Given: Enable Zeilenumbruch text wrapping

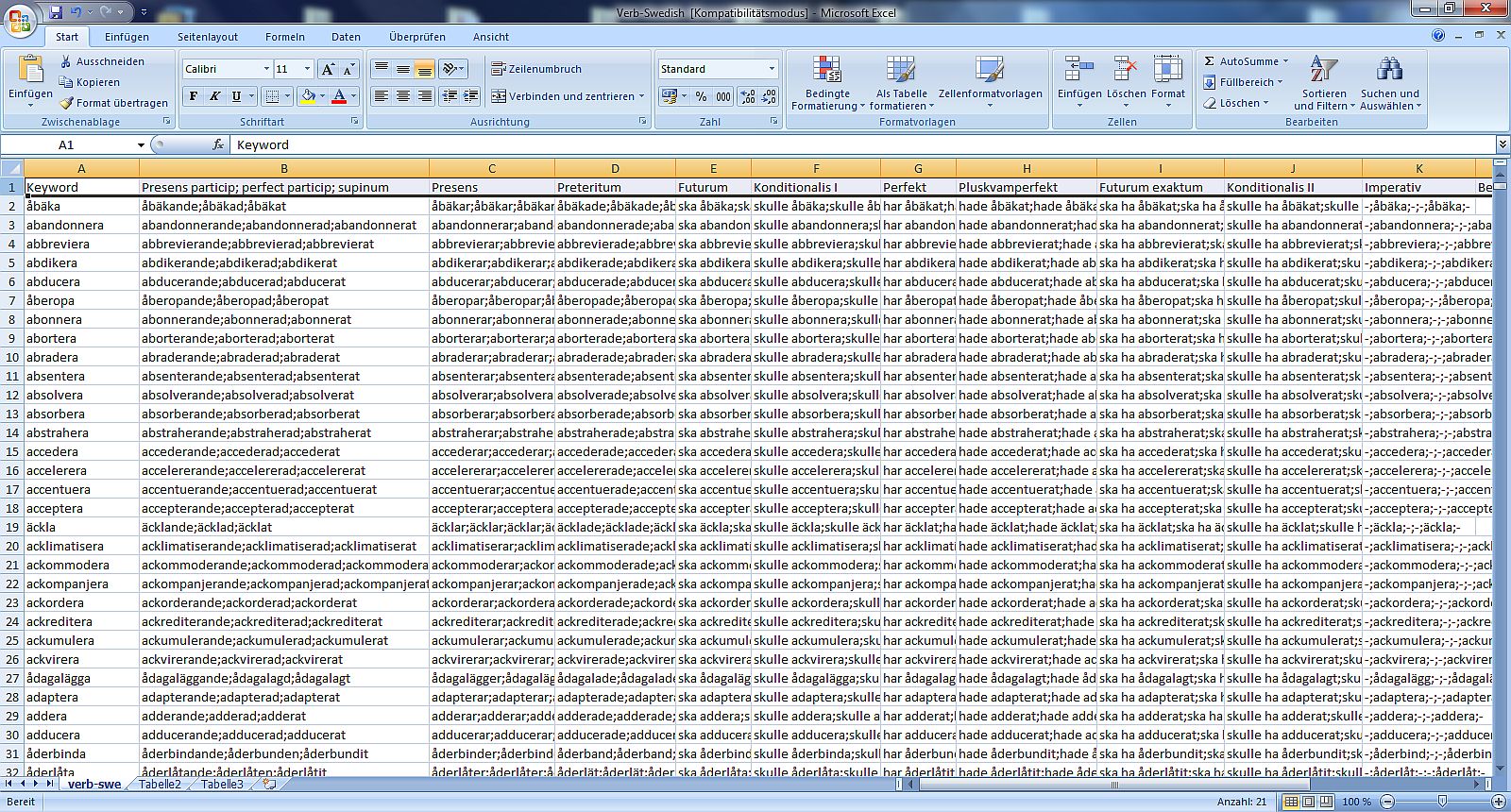Looking at the screenshot, I should click(x=536, y=69).
